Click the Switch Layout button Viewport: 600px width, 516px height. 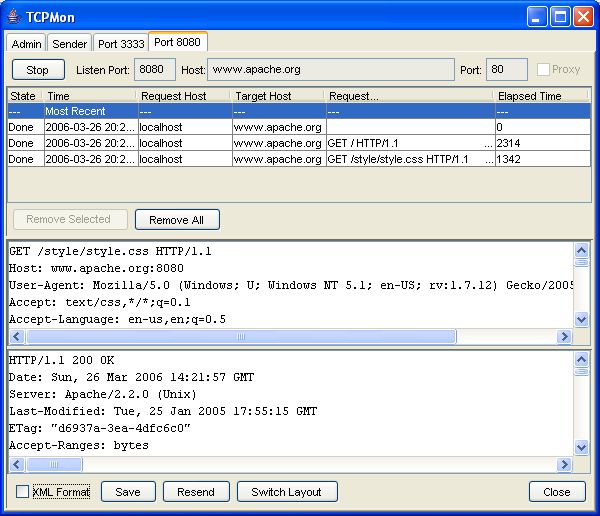pos(286,492)
